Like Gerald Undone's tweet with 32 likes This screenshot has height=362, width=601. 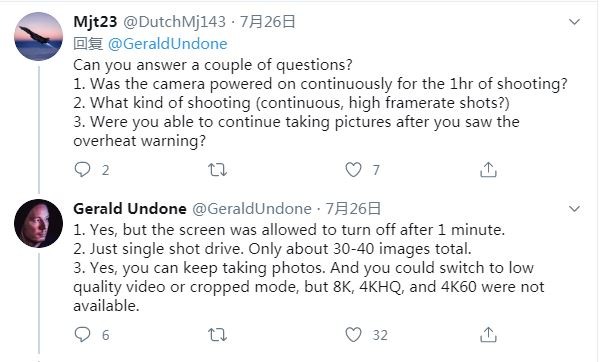coord(353,334)
